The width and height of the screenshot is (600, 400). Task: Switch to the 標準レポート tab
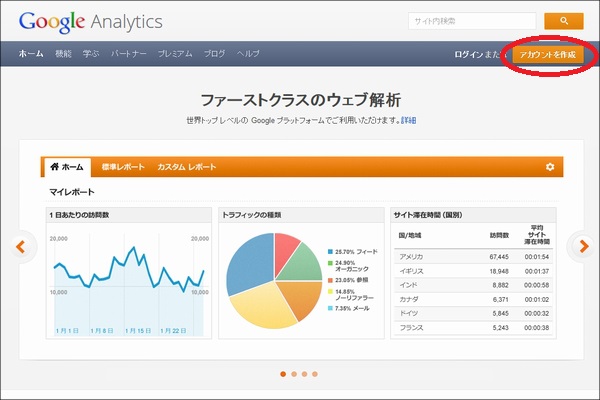click(123, 167)
